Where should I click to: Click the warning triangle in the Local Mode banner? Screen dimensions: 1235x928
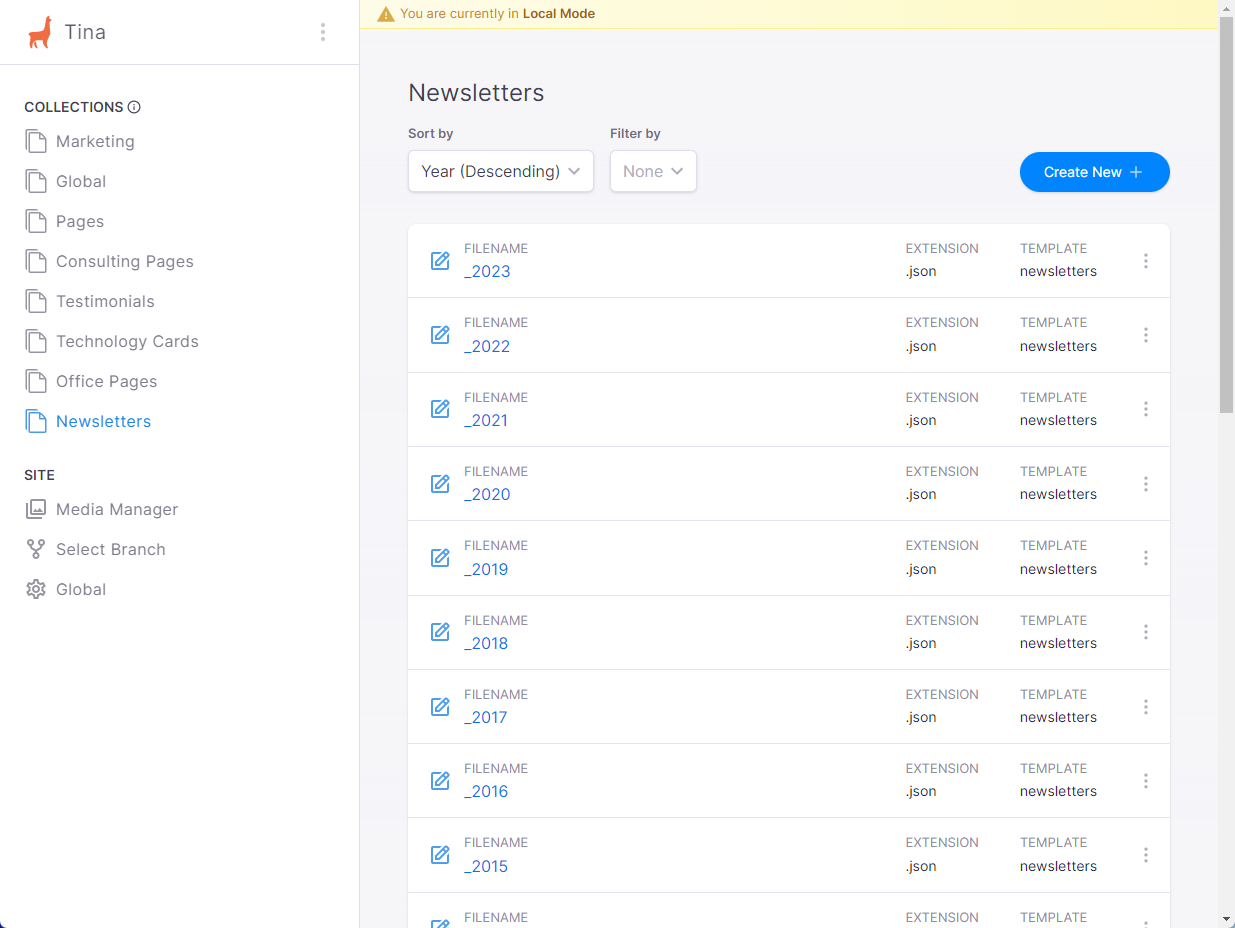click(x=386, y=14)
